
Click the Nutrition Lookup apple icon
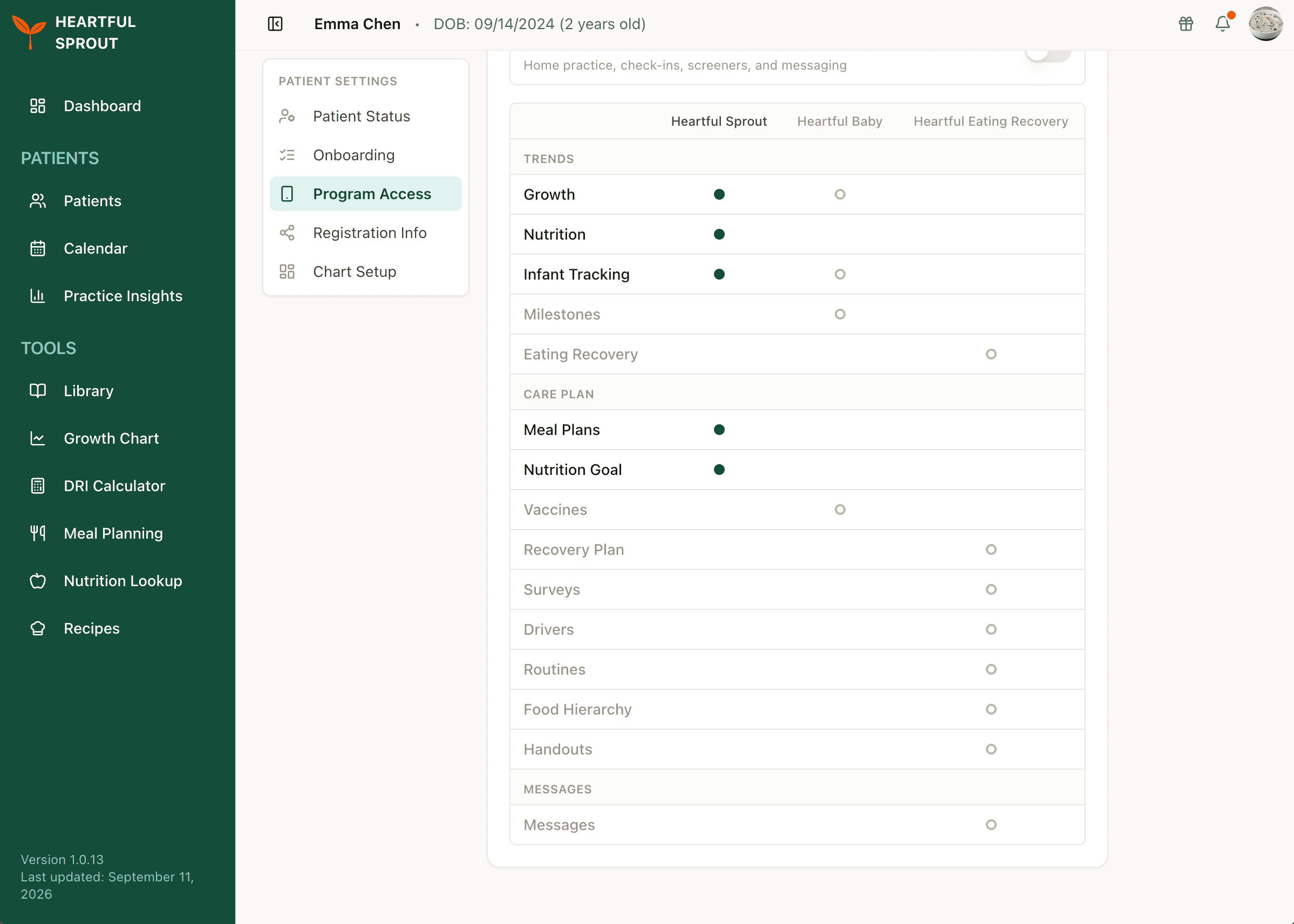(x=38, y=581)
